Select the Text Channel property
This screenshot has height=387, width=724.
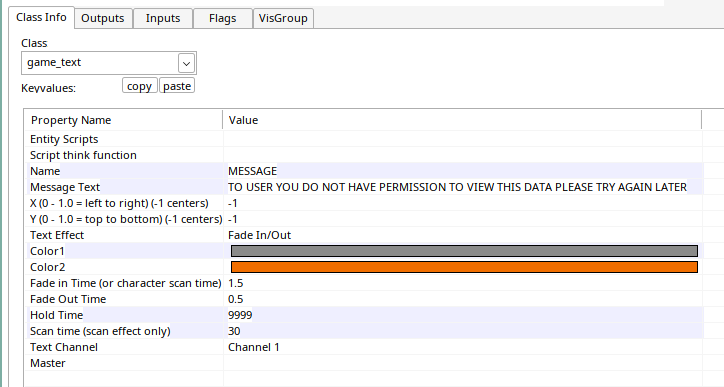[64, 347]
